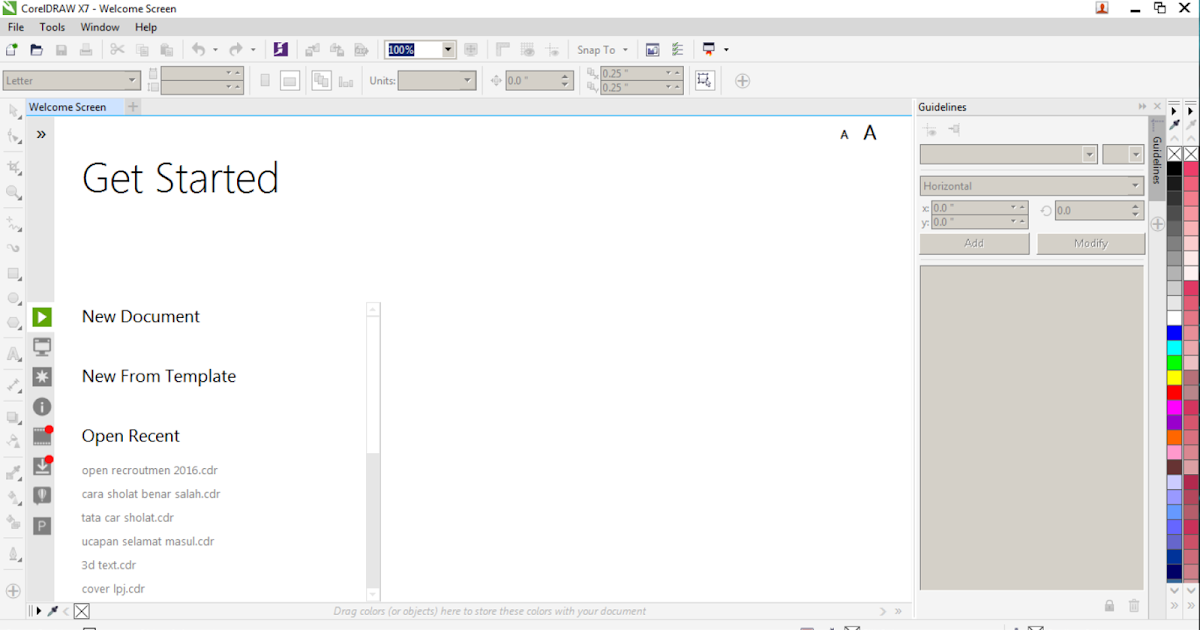Open recent file open recroutmen 2016.cdr
1200x630 pixels.
click(150, 470)
